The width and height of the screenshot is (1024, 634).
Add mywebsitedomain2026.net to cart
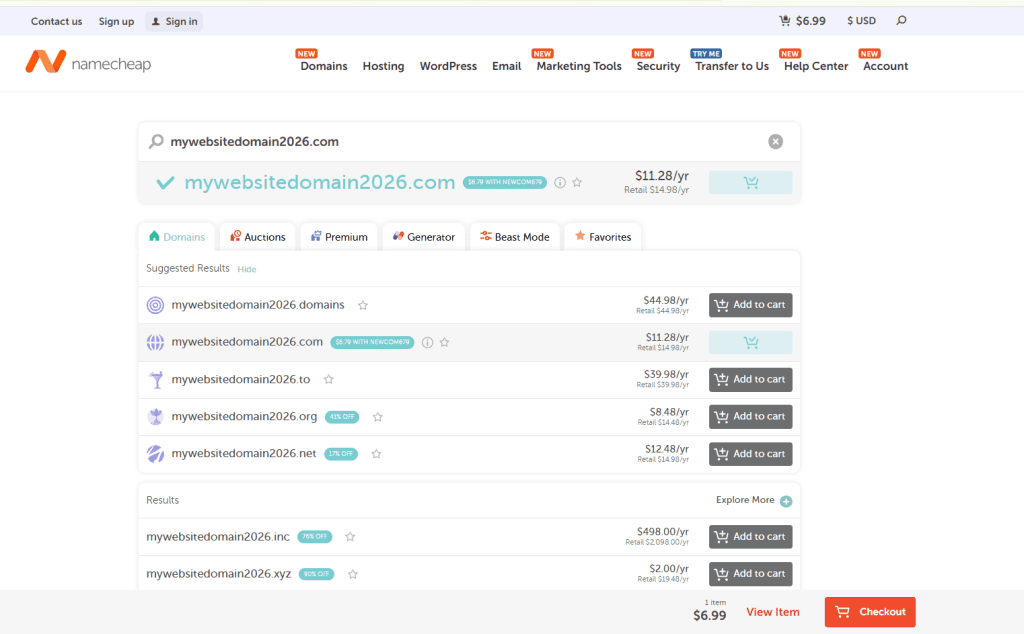click(750, 454)
